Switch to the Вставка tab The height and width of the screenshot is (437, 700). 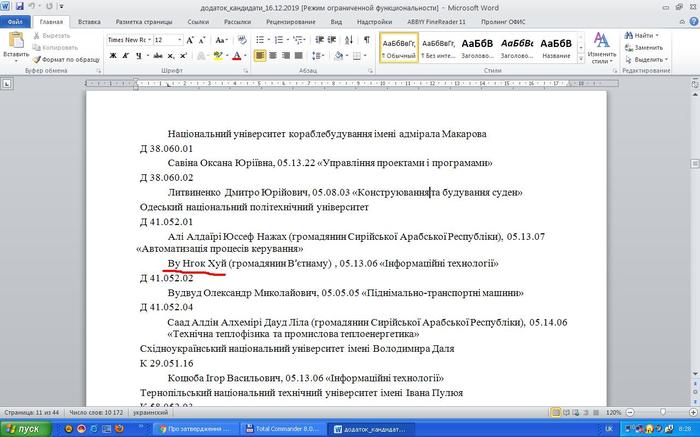[89, 21]
